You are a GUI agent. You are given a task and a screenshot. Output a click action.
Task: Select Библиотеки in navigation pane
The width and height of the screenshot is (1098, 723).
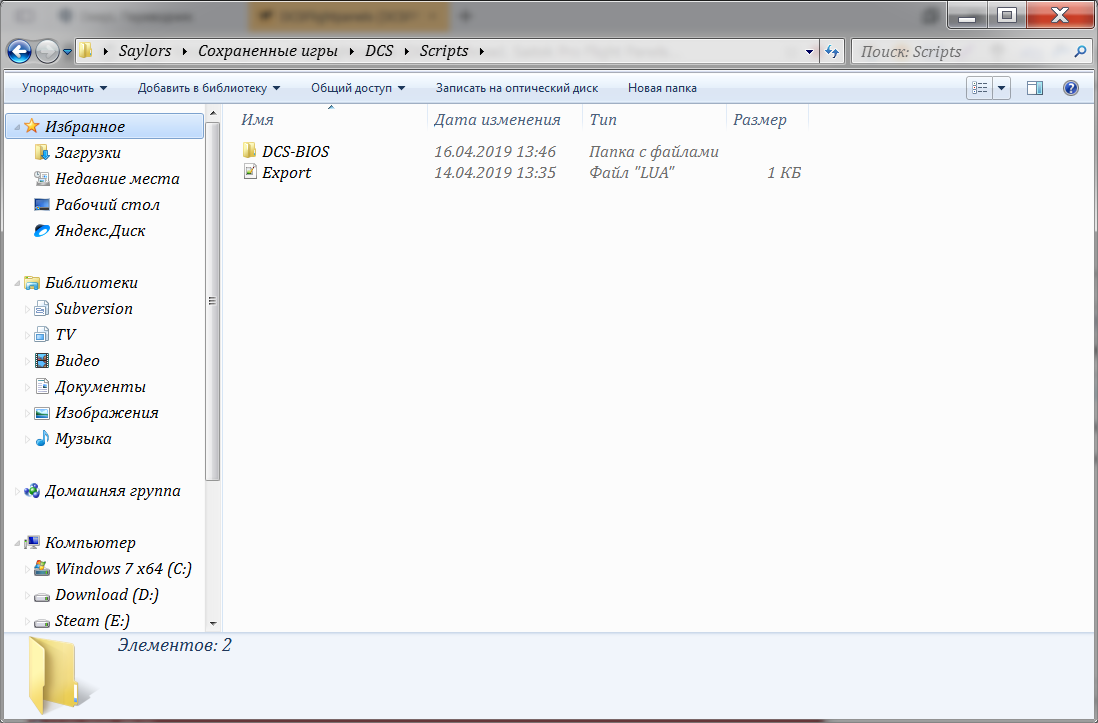point(91,283)
